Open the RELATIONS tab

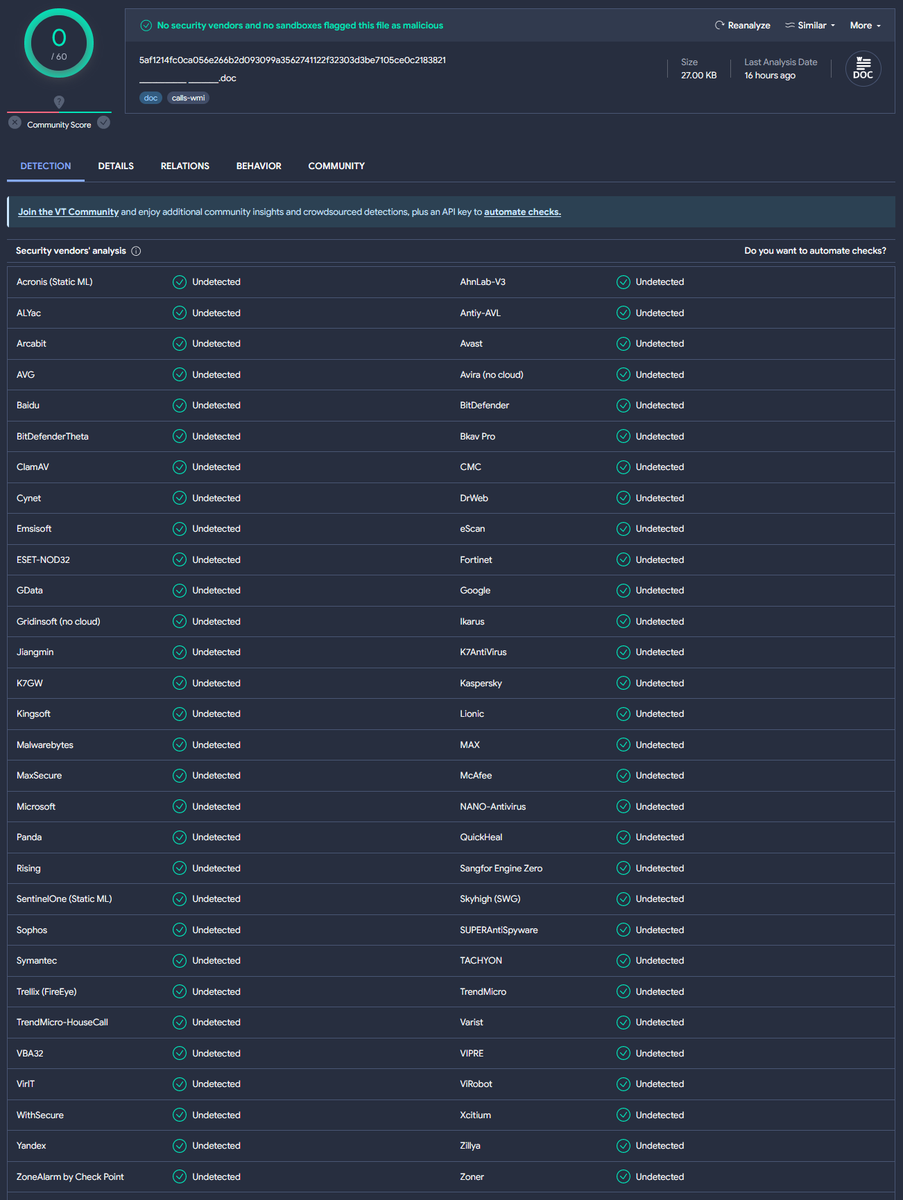[x=185, y=166]
